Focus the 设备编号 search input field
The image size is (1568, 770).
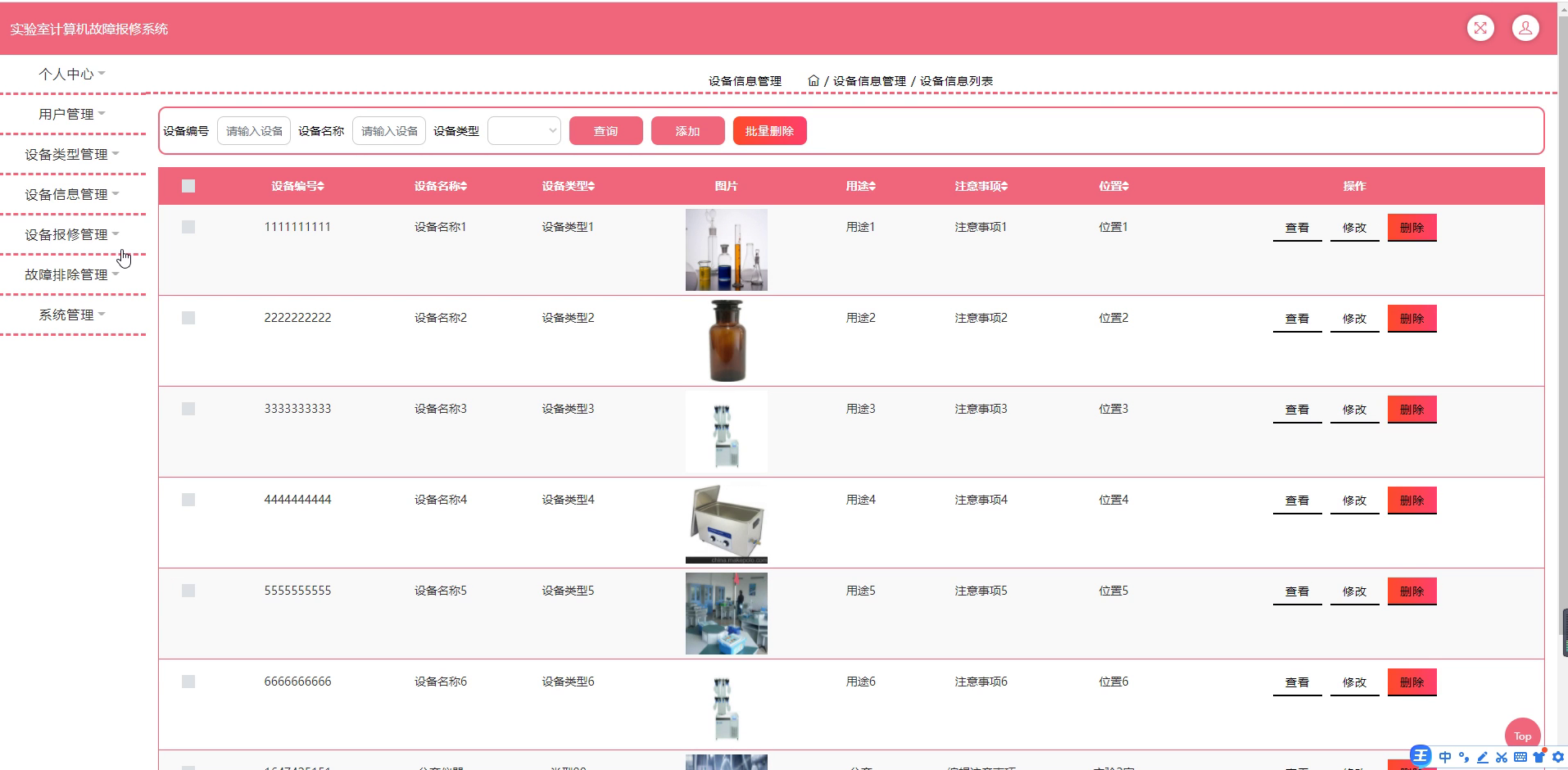coord(254,131)
